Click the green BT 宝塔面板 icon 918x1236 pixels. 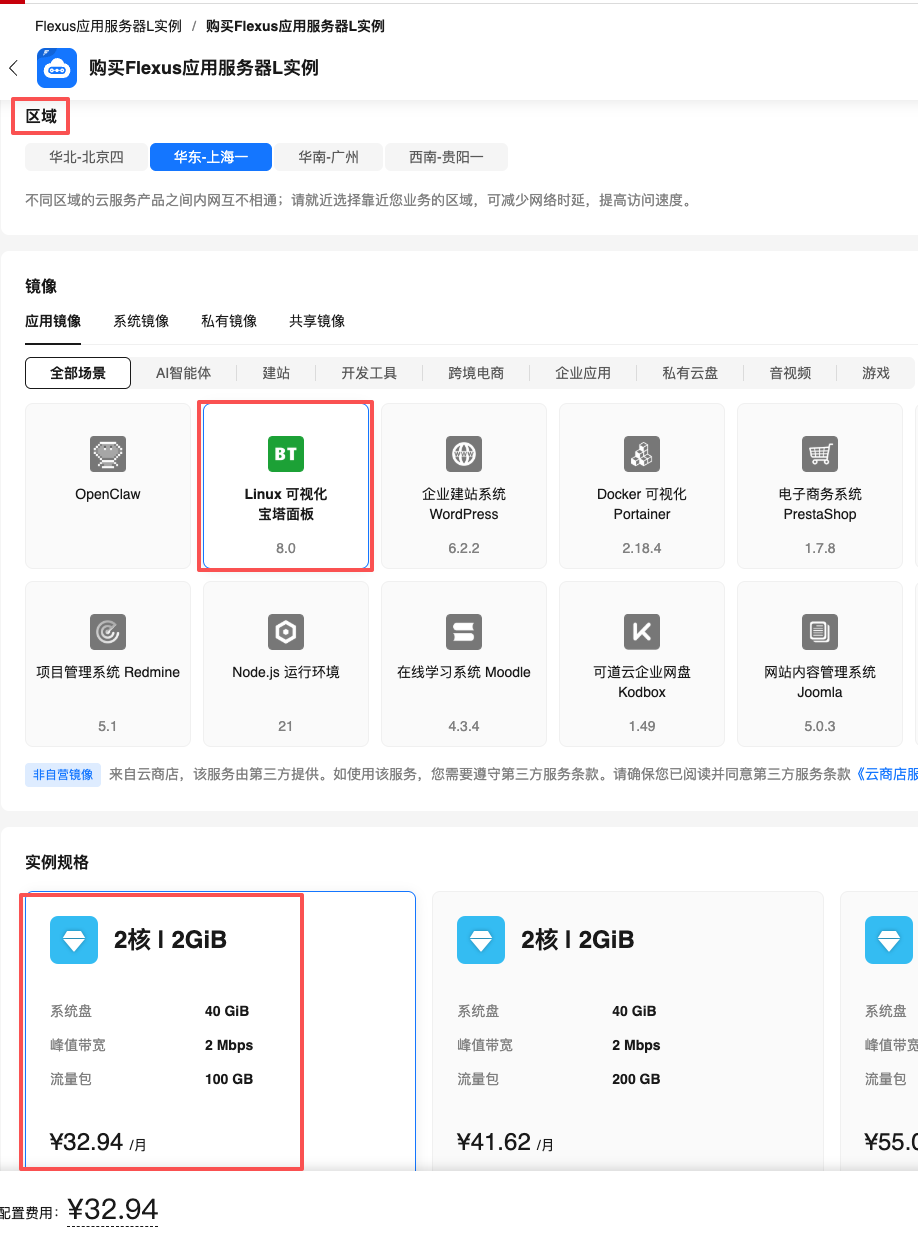click(286, 454)
